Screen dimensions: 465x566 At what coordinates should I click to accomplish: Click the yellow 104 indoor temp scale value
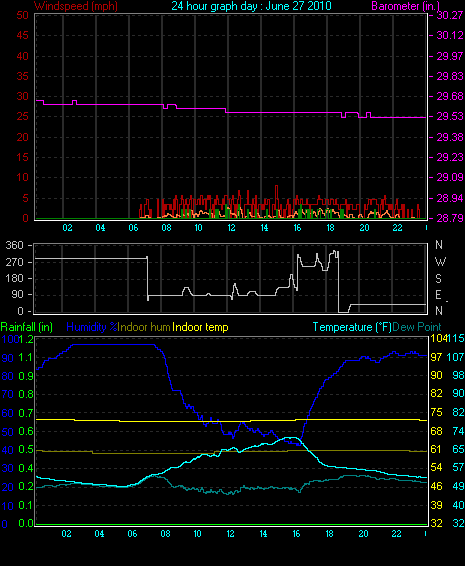[x=439, y=339]
